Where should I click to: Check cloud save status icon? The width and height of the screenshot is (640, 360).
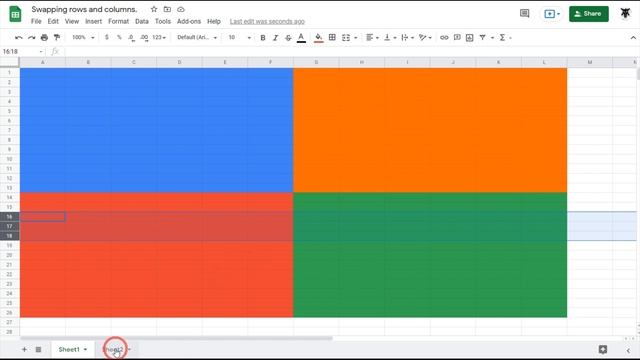click(181, 9)
